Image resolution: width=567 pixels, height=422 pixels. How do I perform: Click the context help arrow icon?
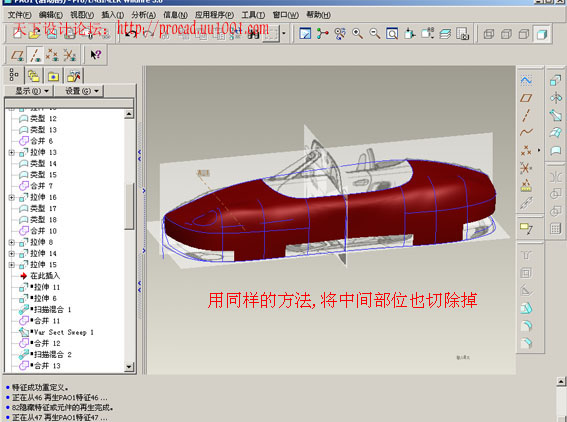95,55
